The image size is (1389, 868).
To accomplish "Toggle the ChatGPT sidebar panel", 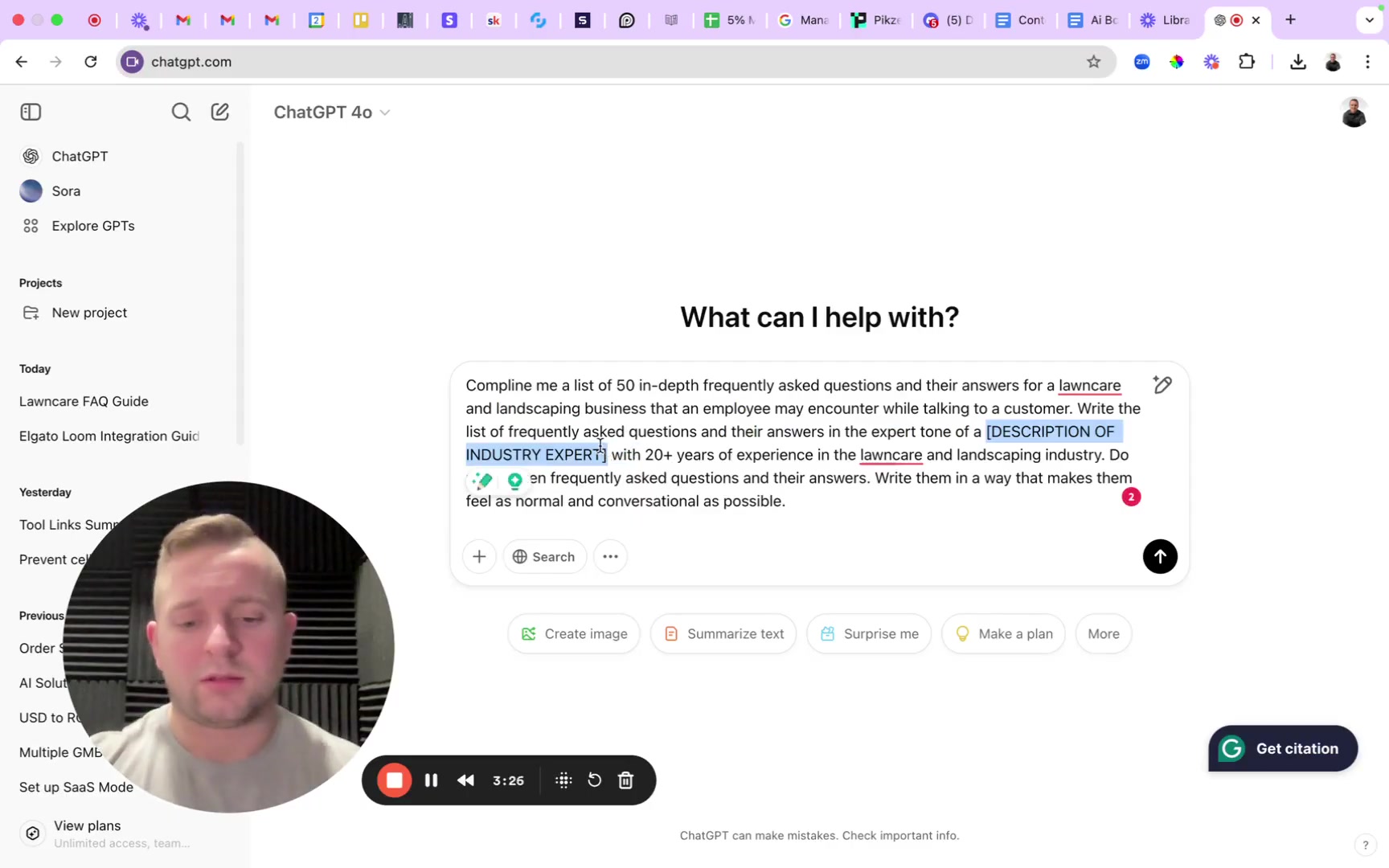I will click(x=31, y=112).
